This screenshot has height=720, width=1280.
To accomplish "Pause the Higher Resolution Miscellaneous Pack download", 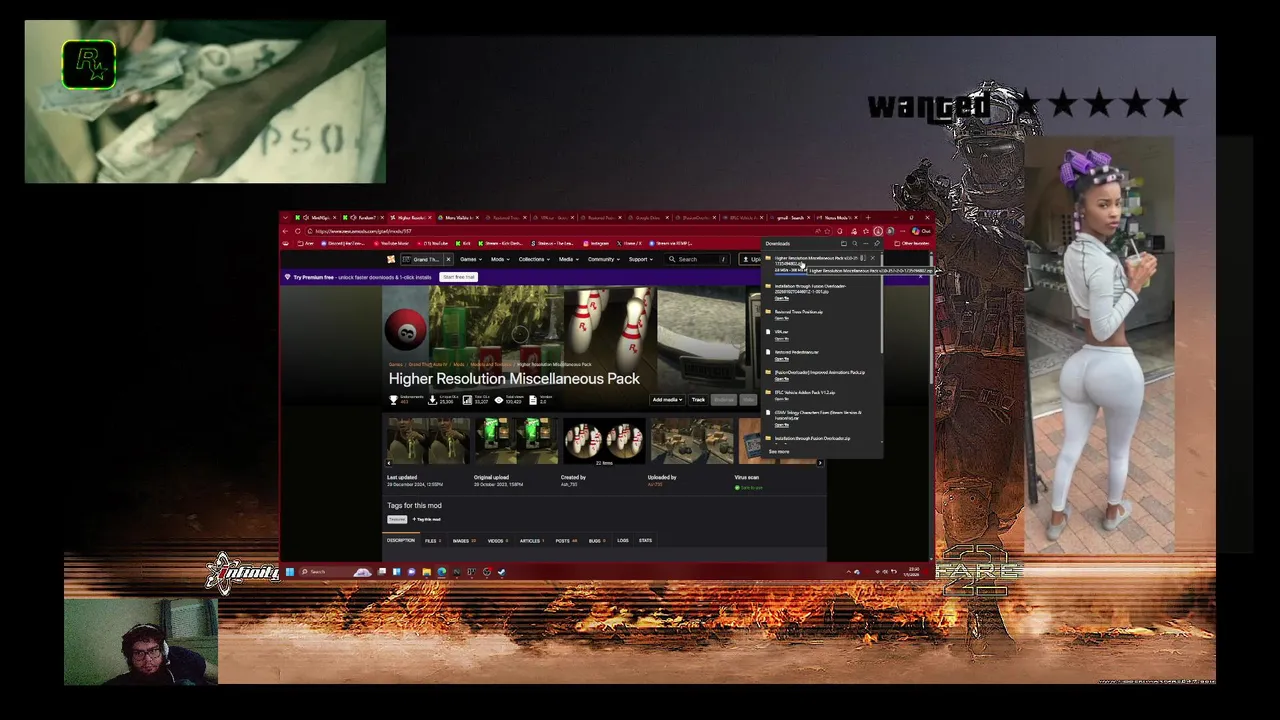I will pos(863,258).
